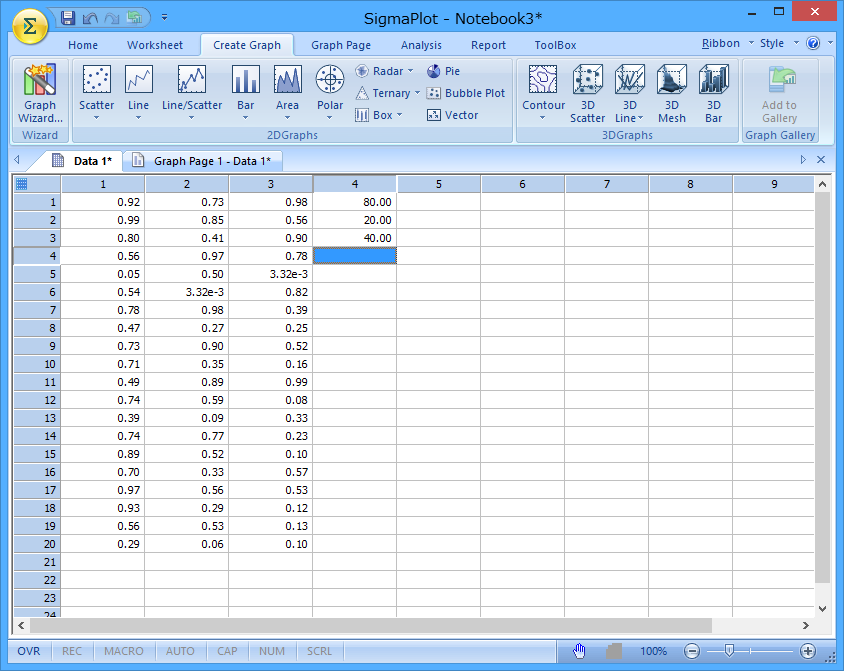Open the Ribbon options menu

point(727,43)
